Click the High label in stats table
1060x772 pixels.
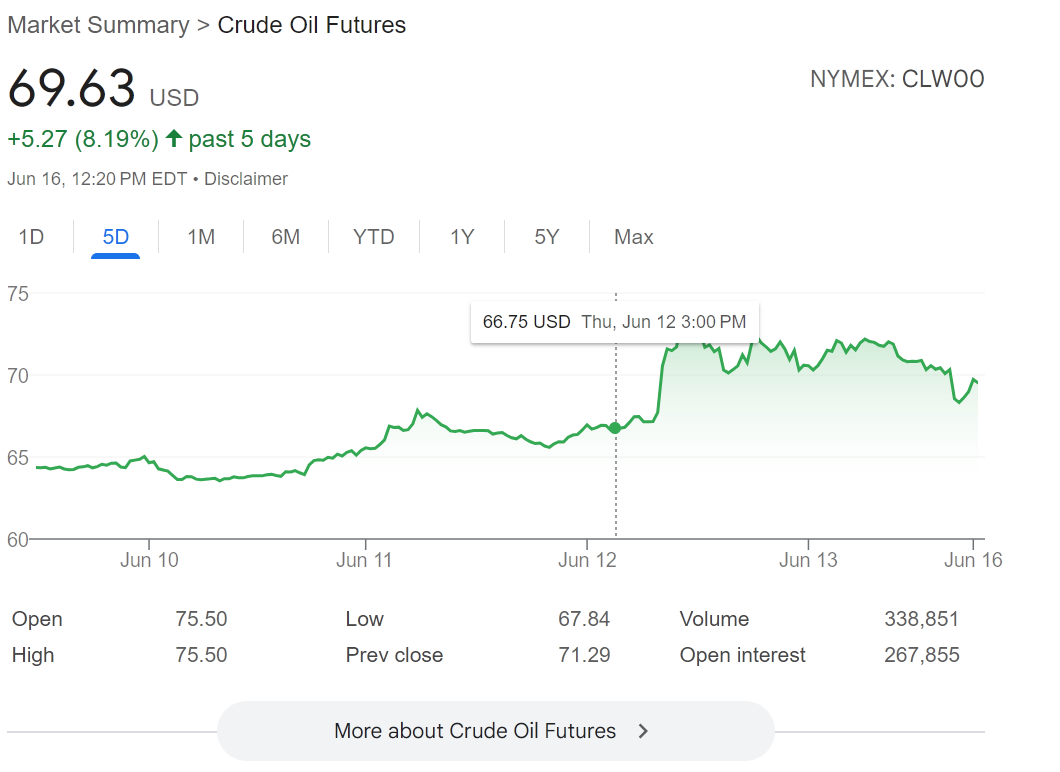(33, 654)
